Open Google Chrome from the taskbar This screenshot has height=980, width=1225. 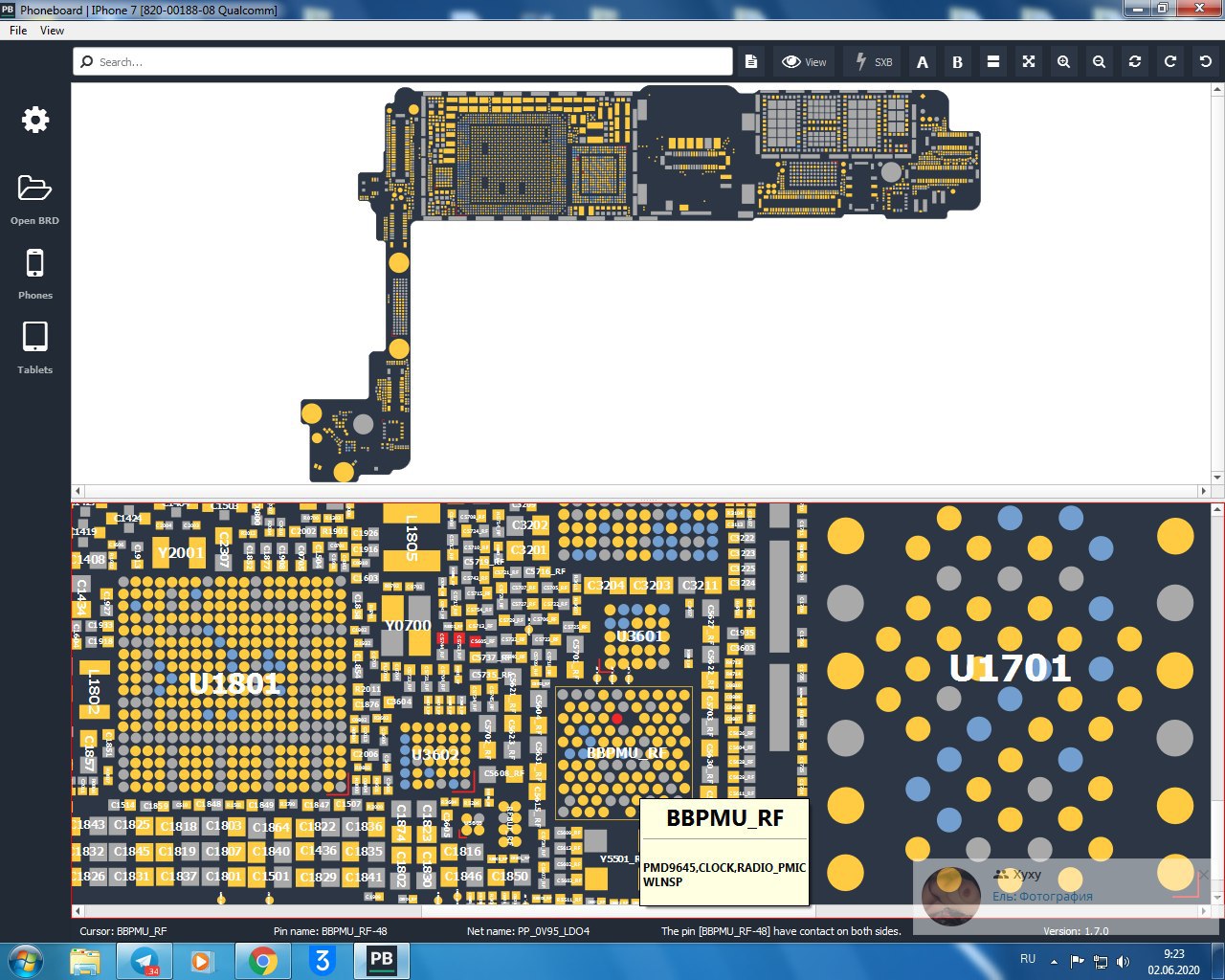pyautogui.click(x=263, y=961)
